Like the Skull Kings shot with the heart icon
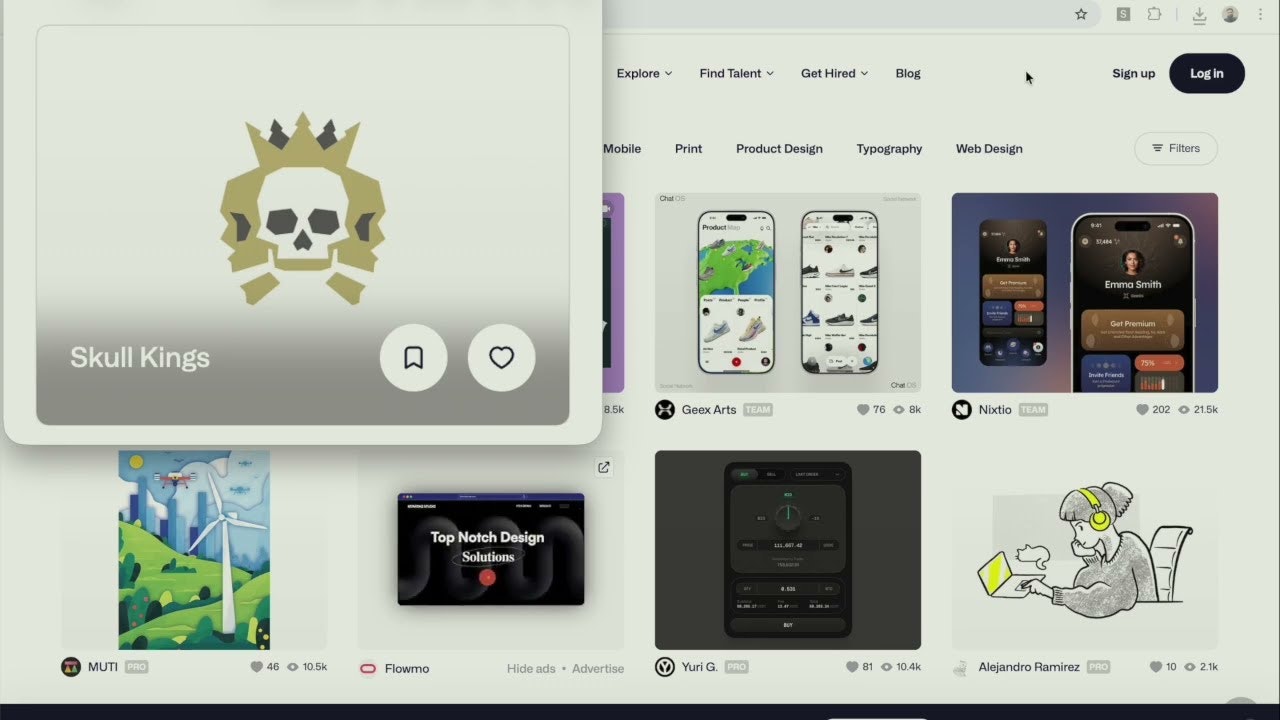The height and width of the screenshot is (720, 1280). tap(501, 357)
